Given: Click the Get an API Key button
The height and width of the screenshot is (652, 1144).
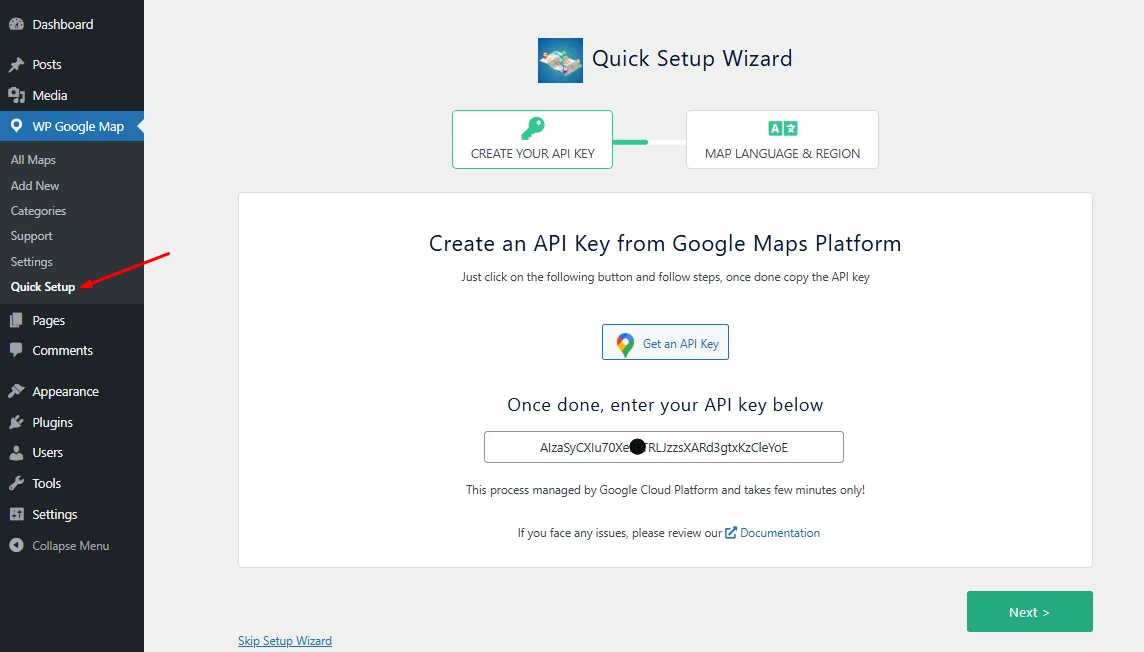Looking at the screenshot, I should coord(665,342).
